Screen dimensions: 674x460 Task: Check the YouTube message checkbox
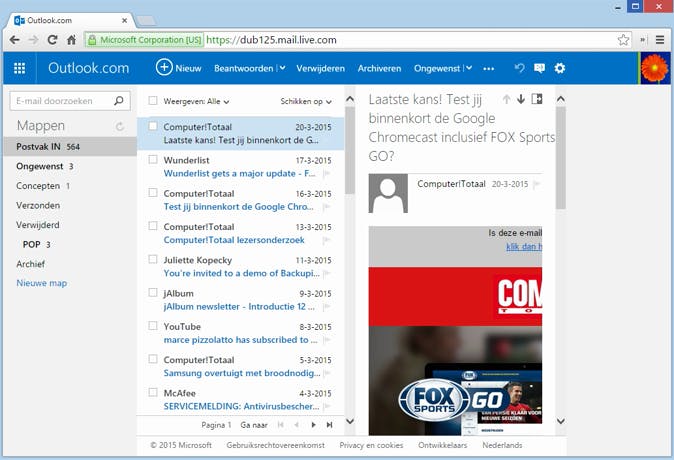153,325
